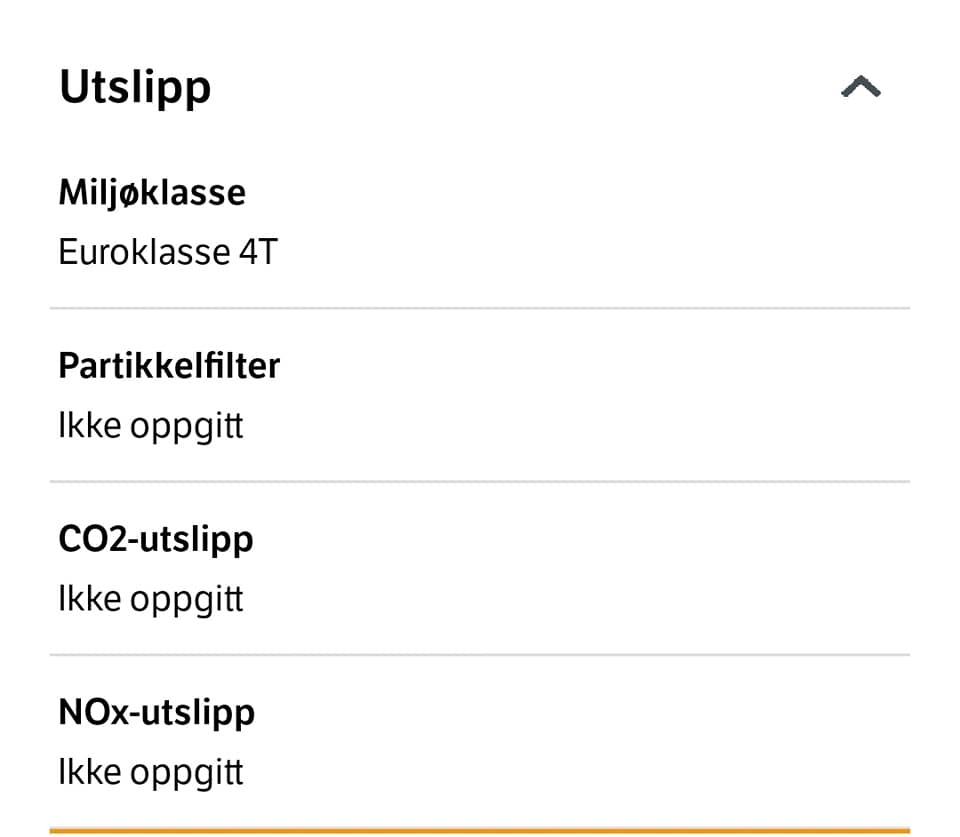The width and height of the screenshot is (960, 837).
Task: Click the 4T text after Euroklasse
Action: coord(258,252)
